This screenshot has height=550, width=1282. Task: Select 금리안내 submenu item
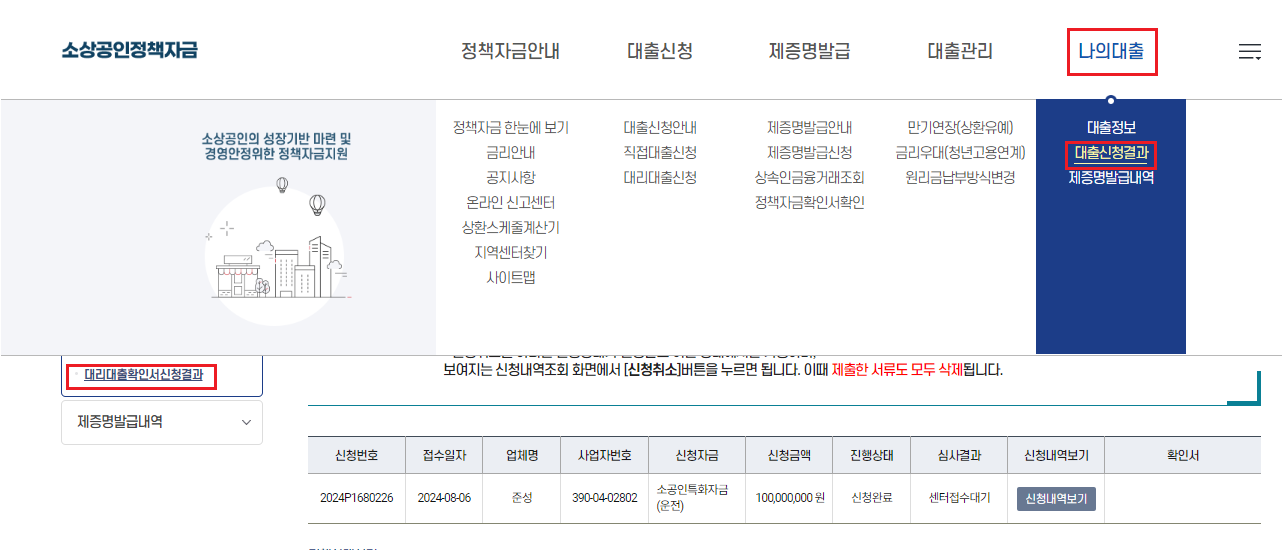pyautogui.click(x=511, y=153)
